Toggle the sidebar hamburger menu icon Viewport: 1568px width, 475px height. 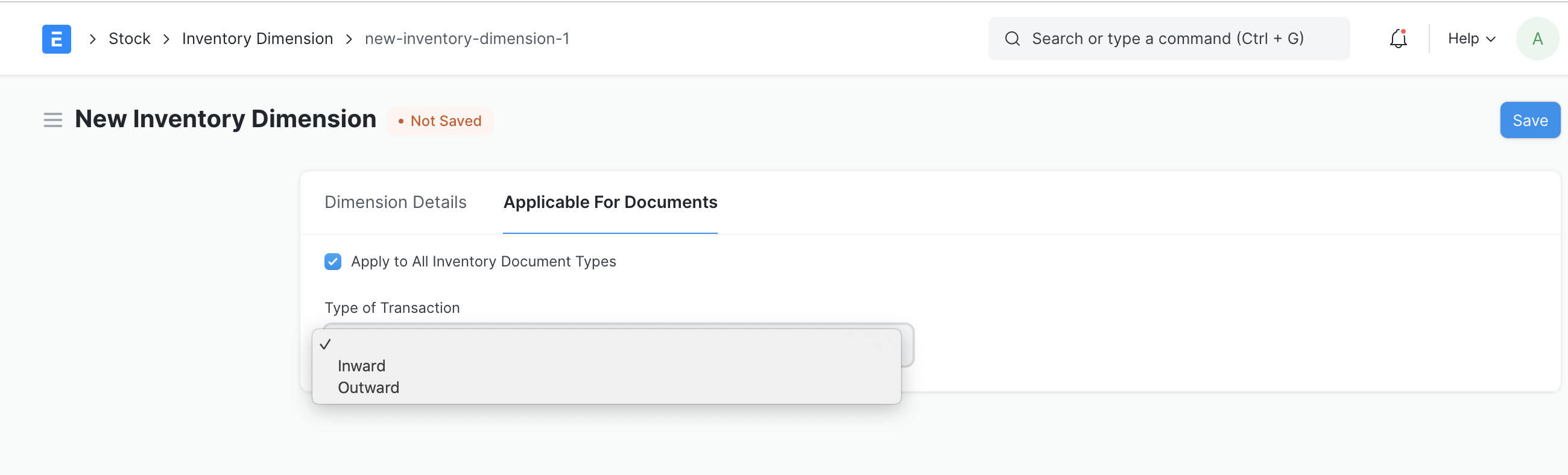53,120
